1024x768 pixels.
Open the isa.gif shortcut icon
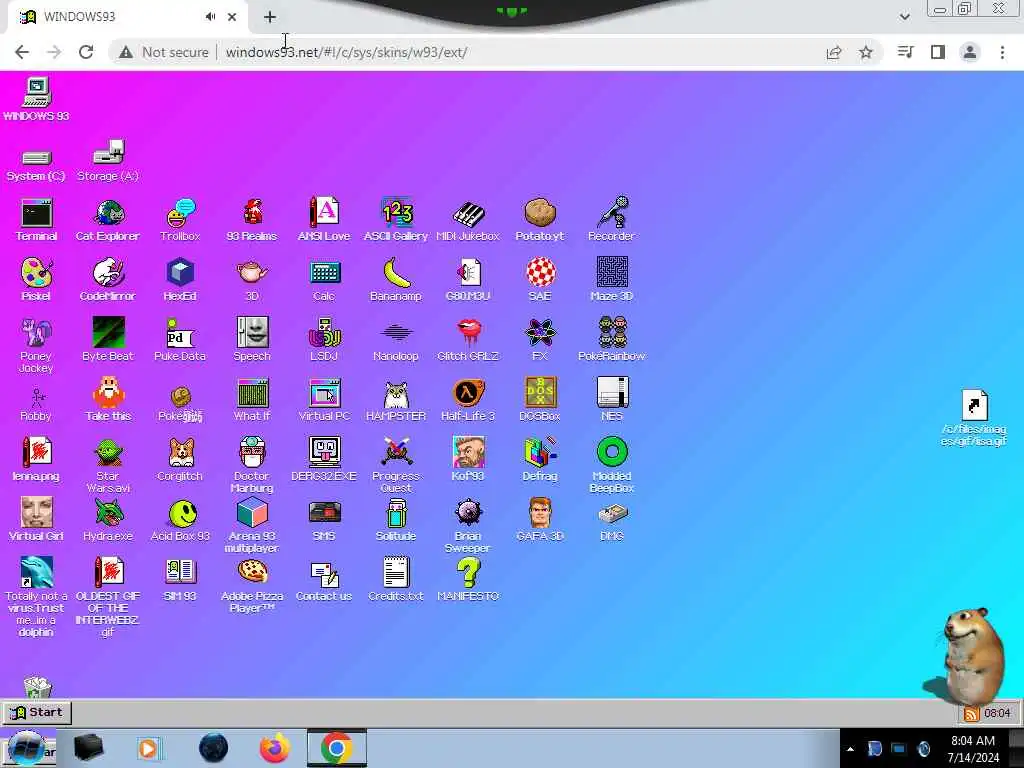click(974, 405)
